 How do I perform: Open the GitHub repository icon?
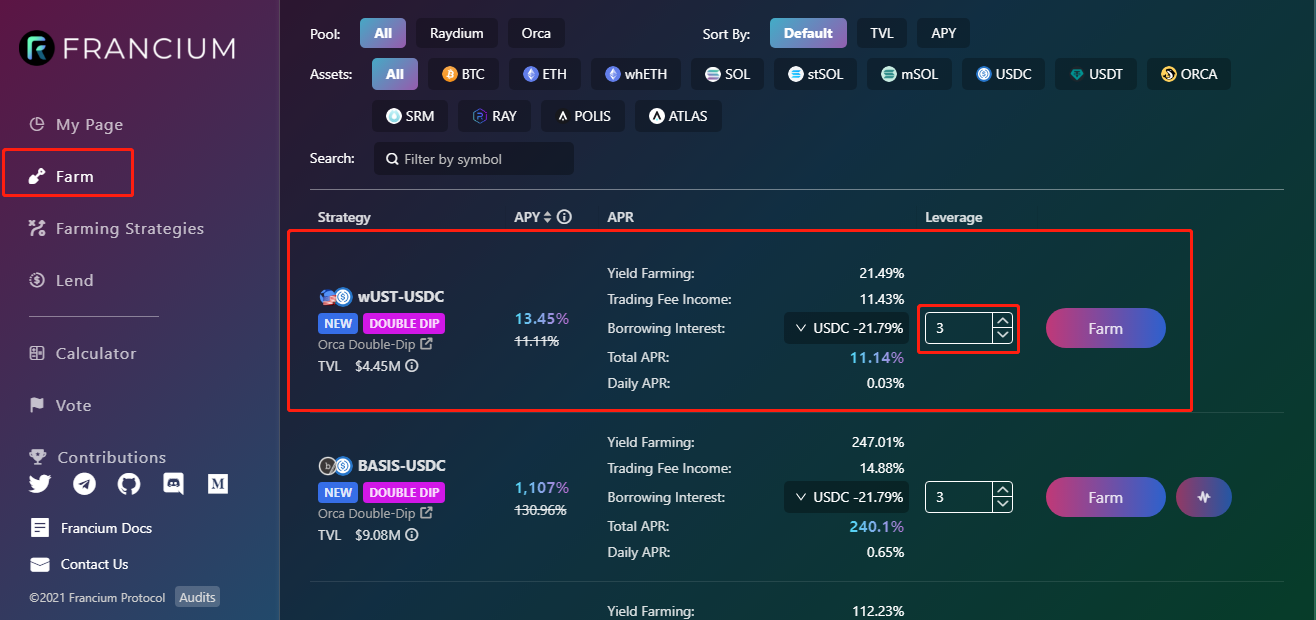pos(129,484)
